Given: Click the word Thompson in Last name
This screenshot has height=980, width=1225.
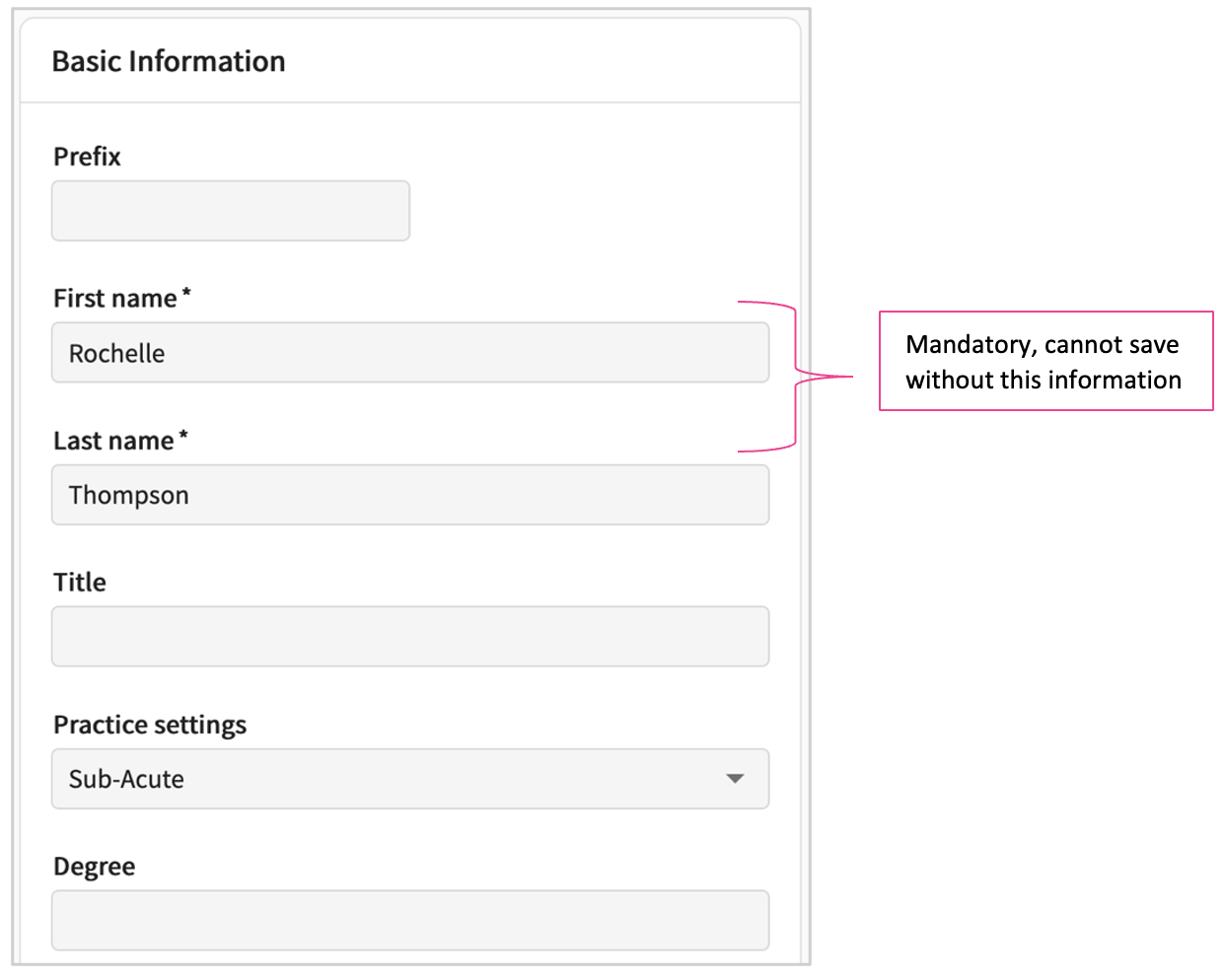Looking at the screenshot, I should click(x=128, y=495).
